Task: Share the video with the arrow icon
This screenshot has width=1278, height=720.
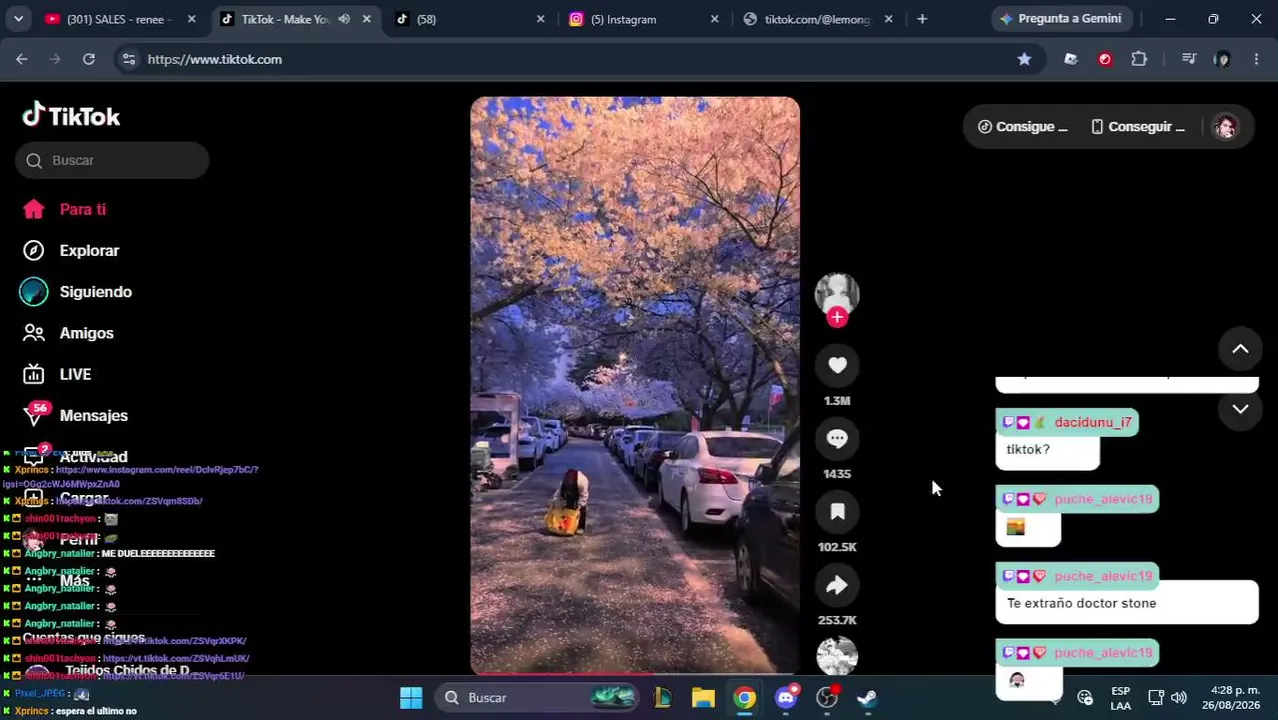Action: tap(837, 585)
